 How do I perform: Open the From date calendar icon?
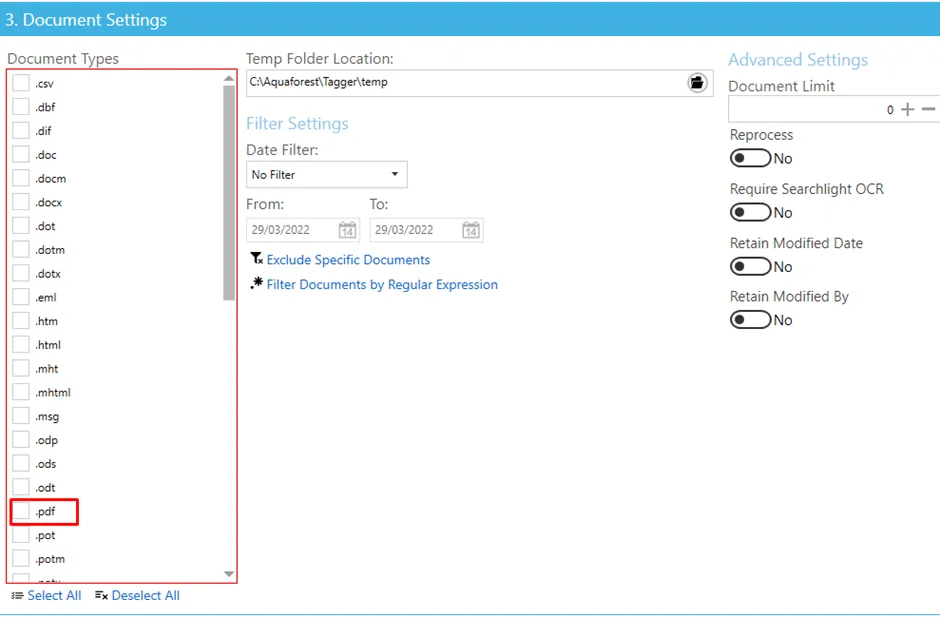347,230
